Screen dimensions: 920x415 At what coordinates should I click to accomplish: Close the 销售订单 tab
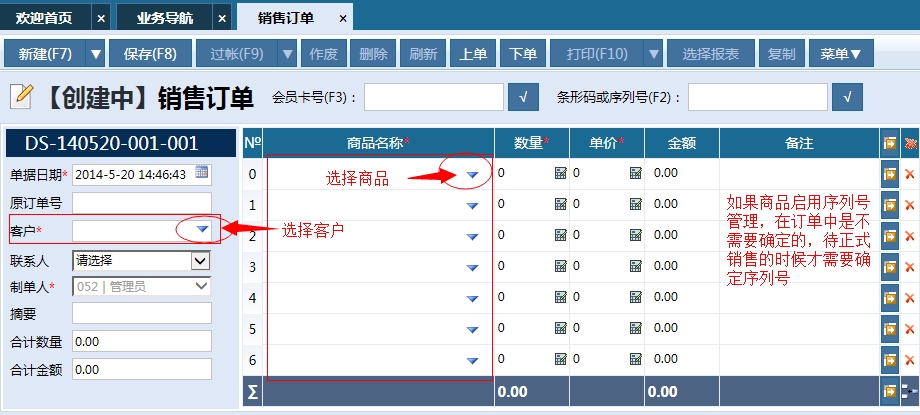tap(343, 19)
